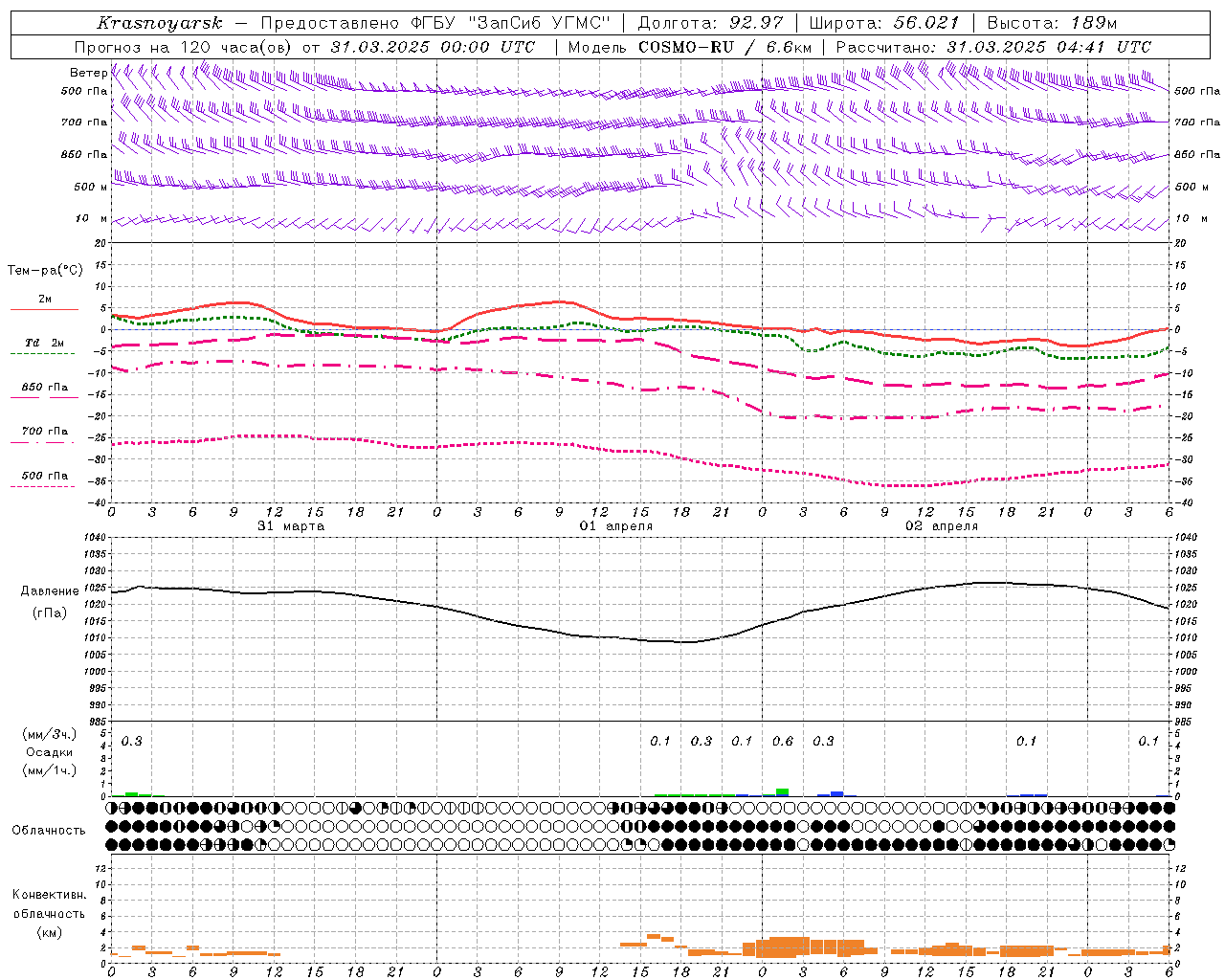Click the "02 апреля" date label

click(942, 526)
